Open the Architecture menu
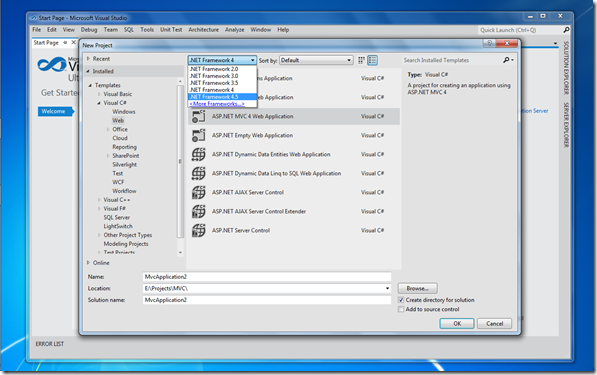 point(203,30)
